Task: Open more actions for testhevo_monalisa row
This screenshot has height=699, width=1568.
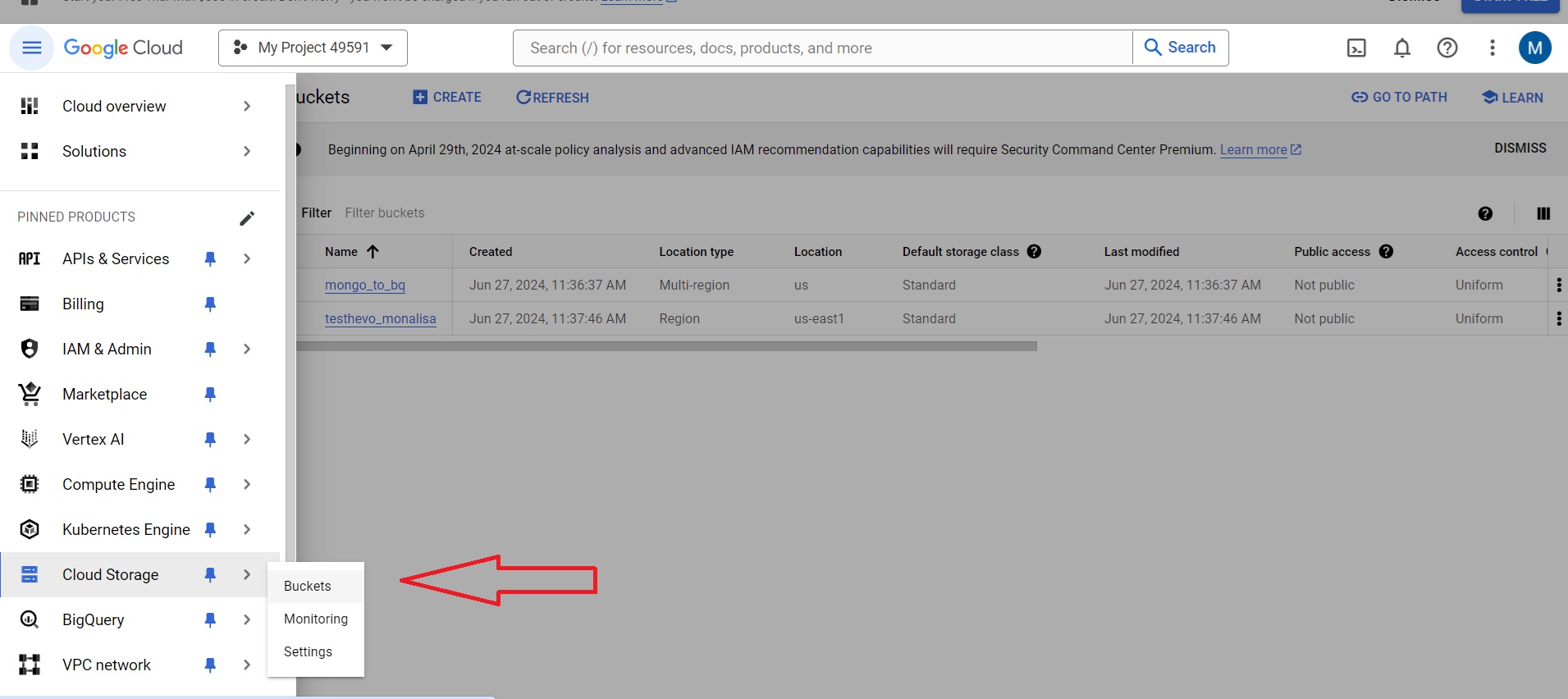Action: pos(1559,318)
